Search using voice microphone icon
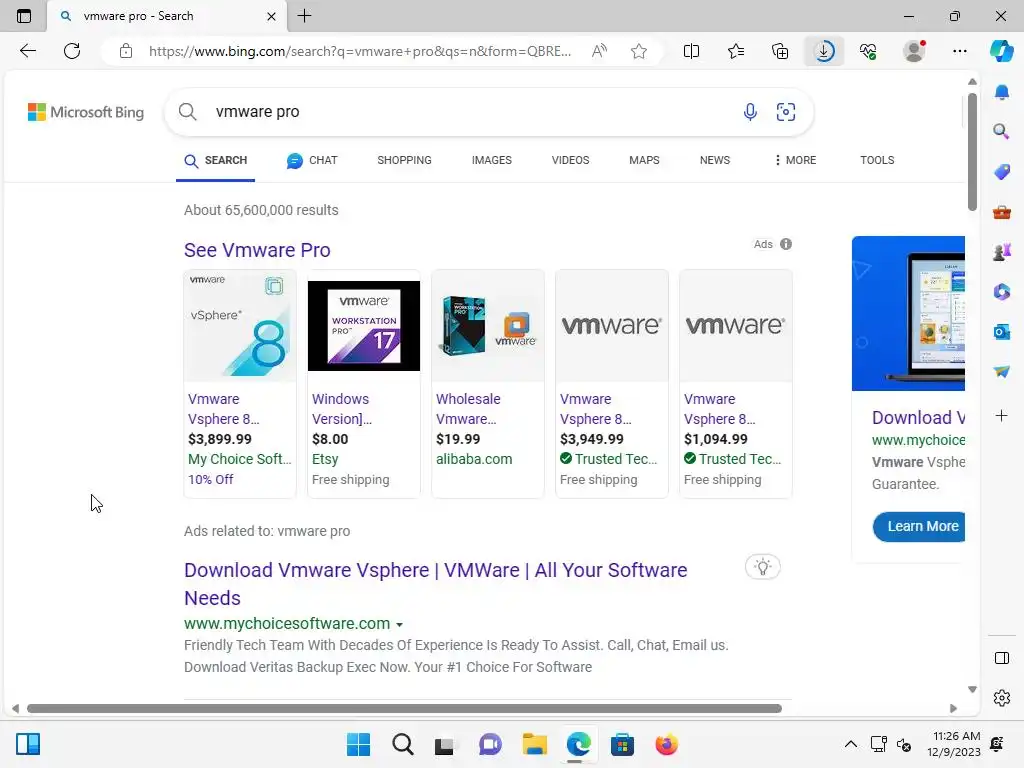The image size is (1024, 768). click(x=750, y=112)
